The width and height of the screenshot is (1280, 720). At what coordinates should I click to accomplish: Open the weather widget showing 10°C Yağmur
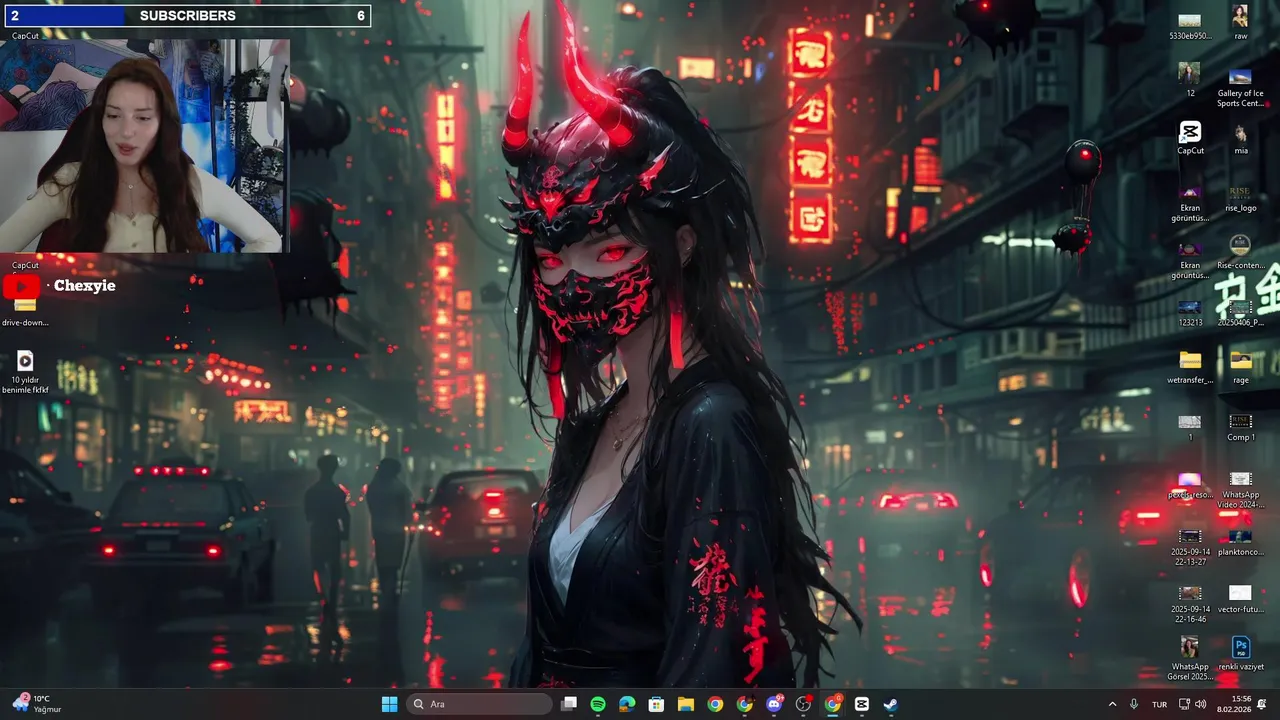pos(36,704)
